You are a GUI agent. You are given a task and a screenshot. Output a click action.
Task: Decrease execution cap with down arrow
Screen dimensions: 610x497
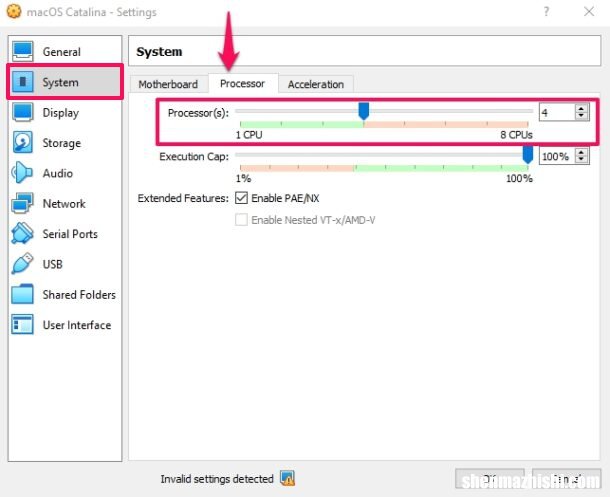(x=581, y=159)
